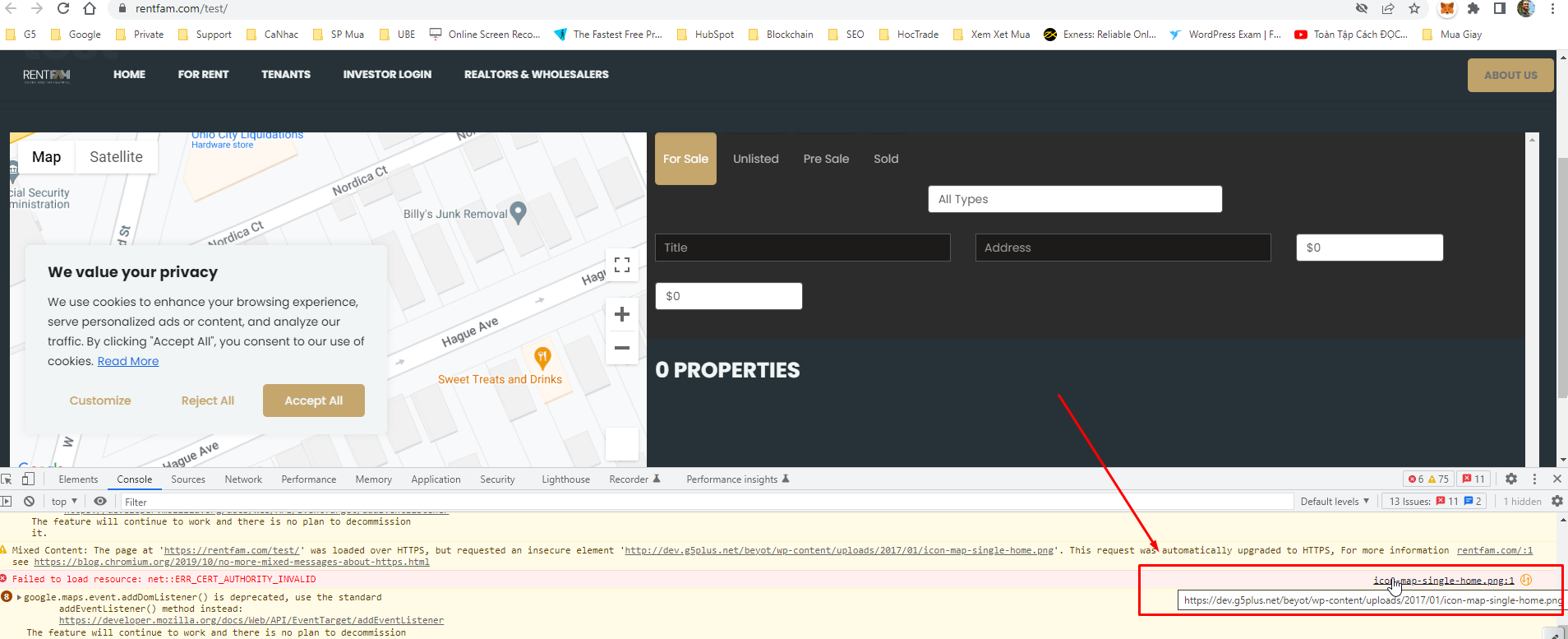Select the Pre Sale tab
The height and width of the screenshot is (639, 1568).
[827, 159]
